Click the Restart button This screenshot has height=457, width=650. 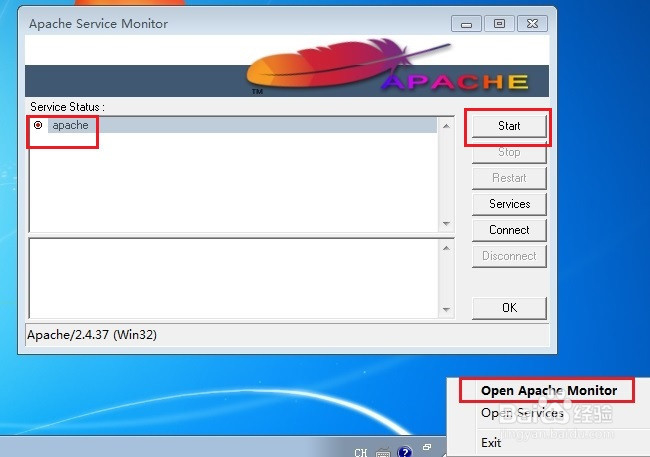(509, 178)
